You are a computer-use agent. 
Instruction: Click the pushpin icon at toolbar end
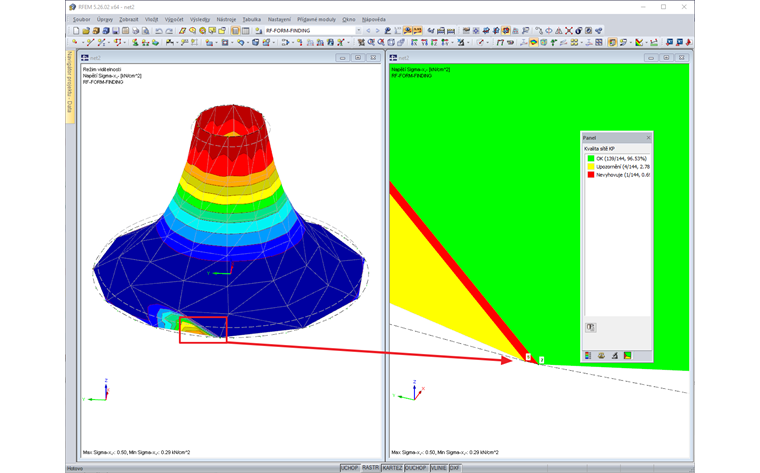tap(688, 42)
